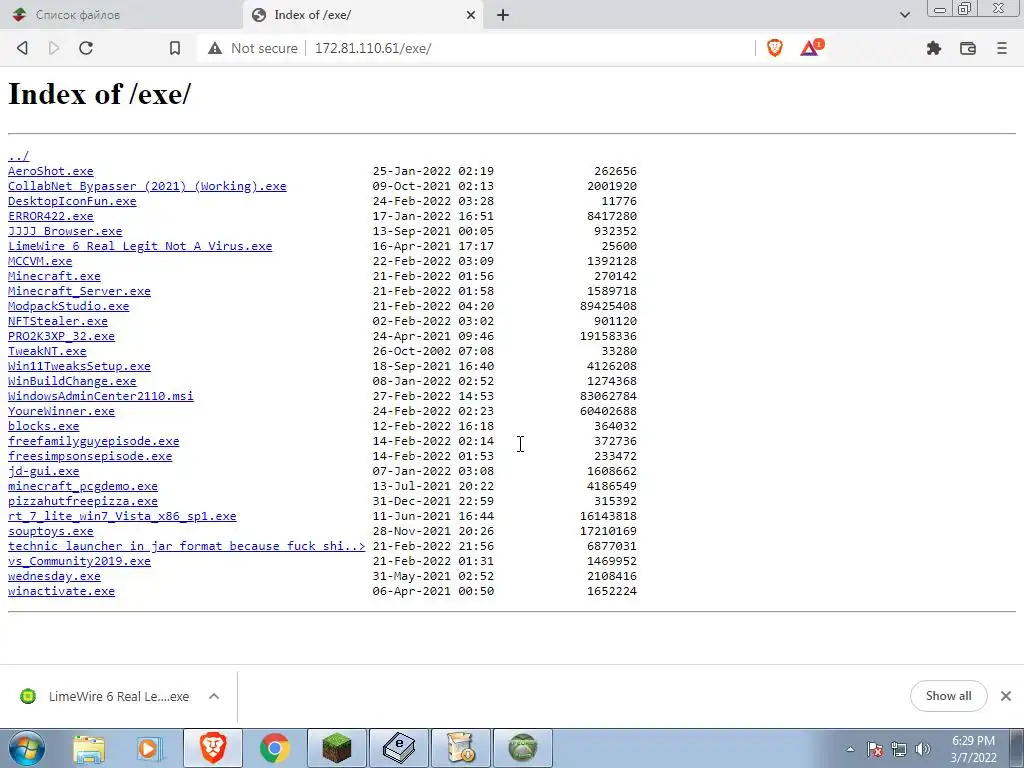Open the browser main menu (hamburger) icon
The image size is (1024, 768).
pos(1002,48)
